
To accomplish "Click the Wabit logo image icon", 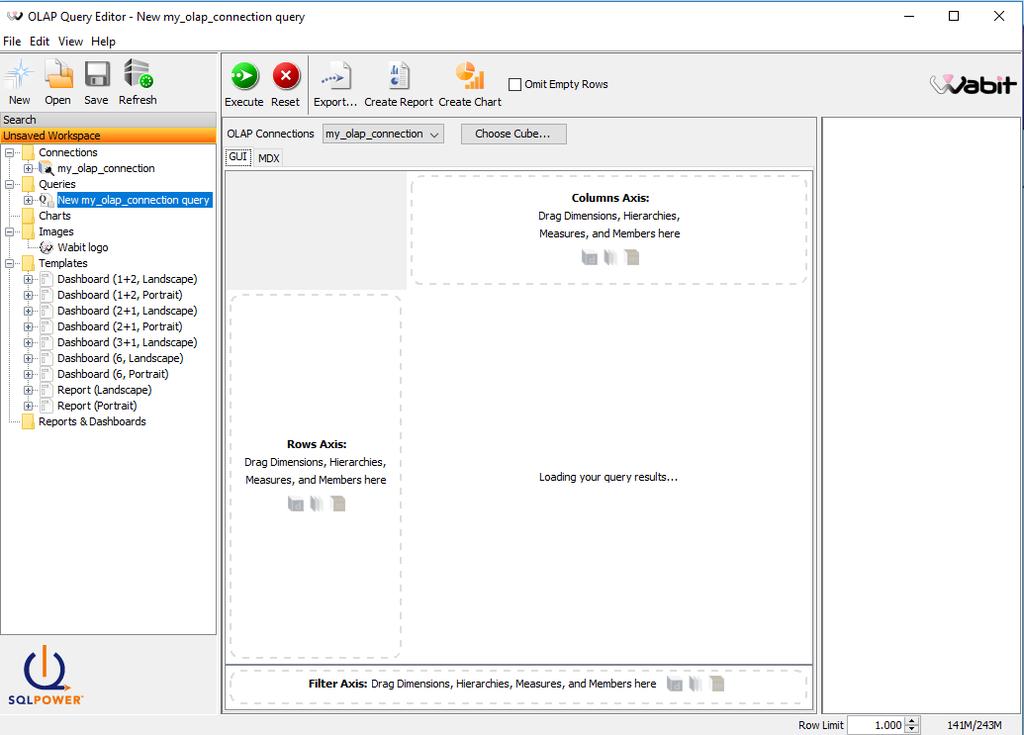I will [46, 247].
